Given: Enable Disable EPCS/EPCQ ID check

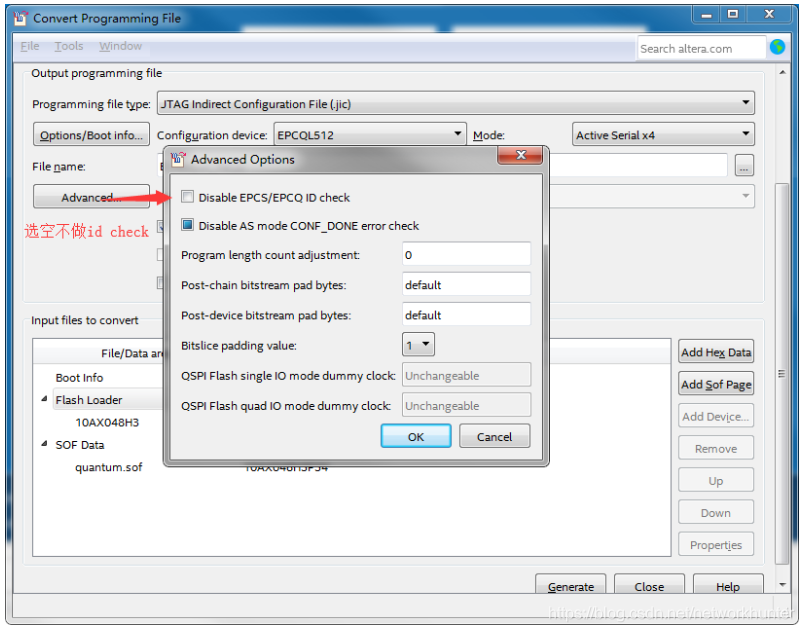Looking at the screenshot, I should tap(187, 197).
